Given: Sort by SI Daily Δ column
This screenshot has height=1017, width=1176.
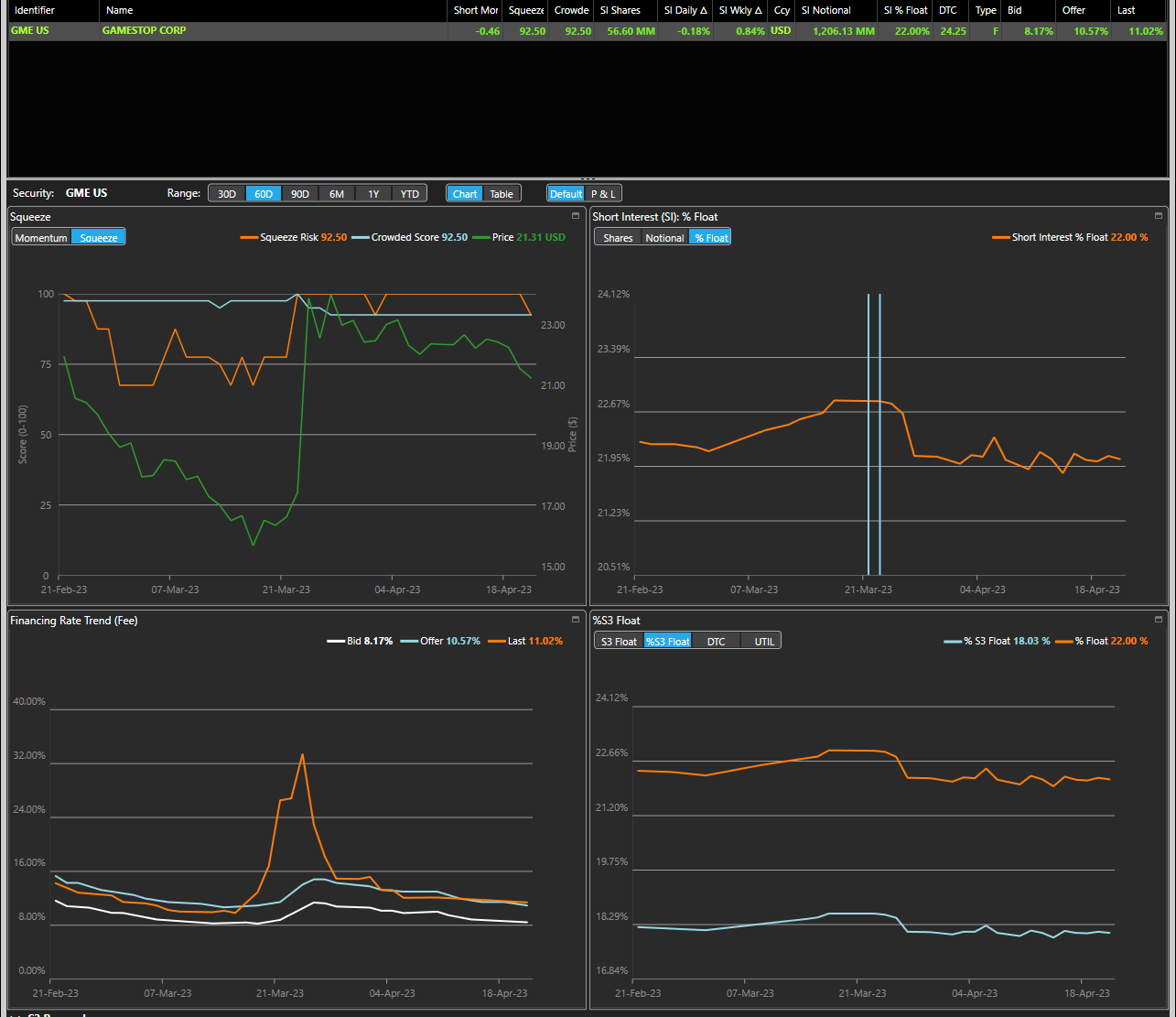Looking at the screenshot, I should click(685, 10).
